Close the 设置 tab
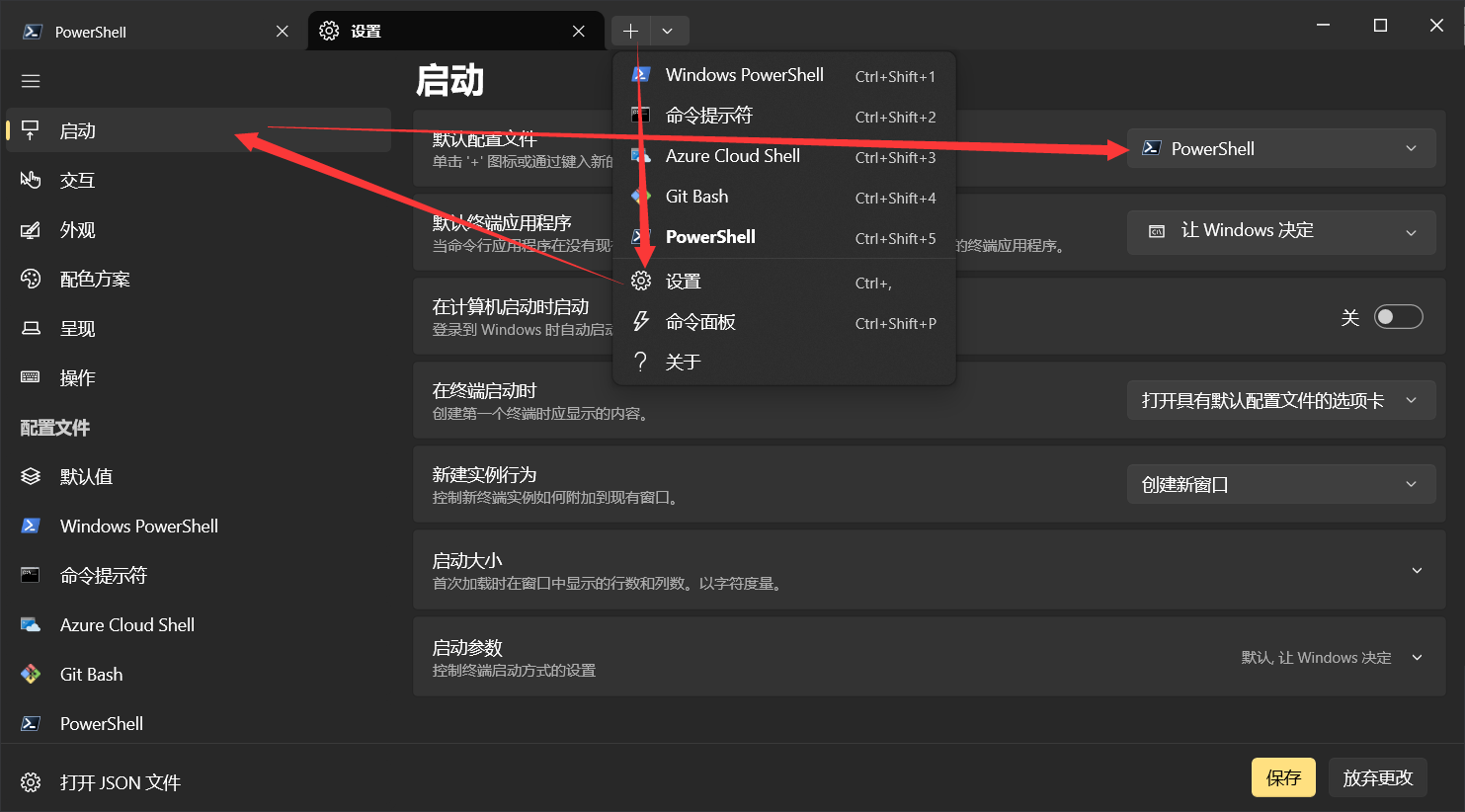The image size is (1465, 812). 579,32
